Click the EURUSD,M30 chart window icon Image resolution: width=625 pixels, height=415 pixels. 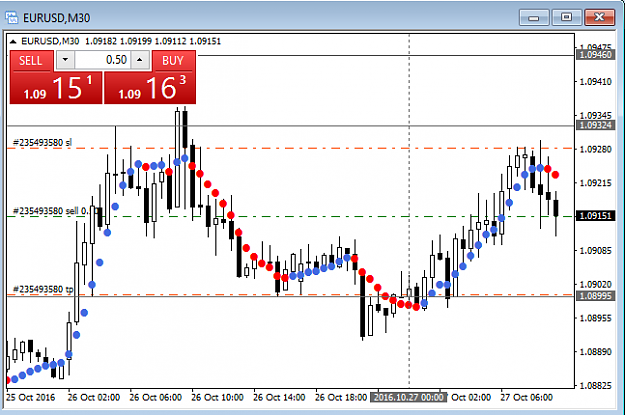(12, 18)
